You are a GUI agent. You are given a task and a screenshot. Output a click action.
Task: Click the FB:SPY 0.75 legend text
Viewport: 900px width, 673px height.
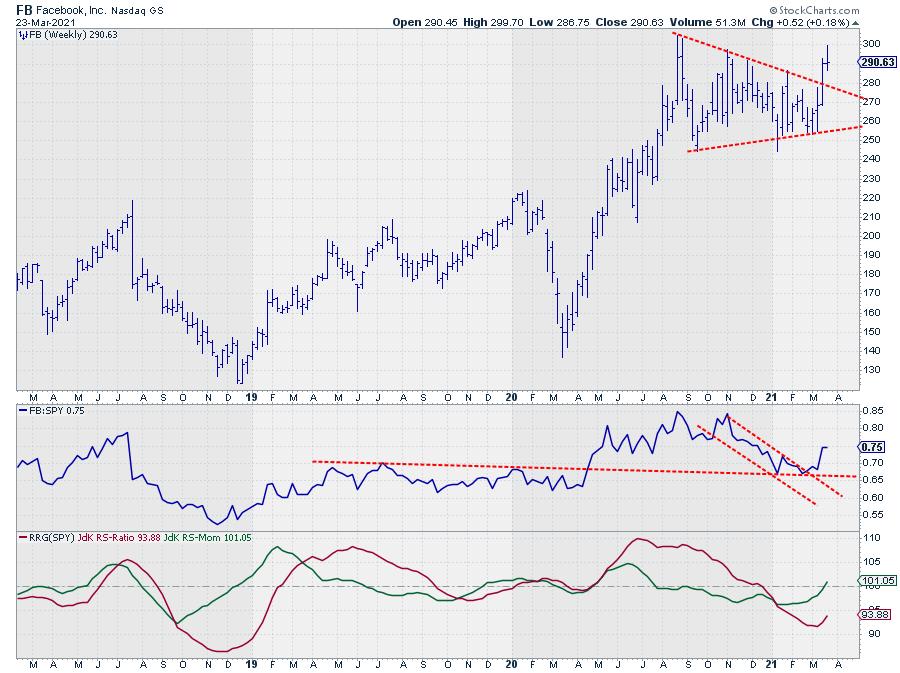(56, 411)
